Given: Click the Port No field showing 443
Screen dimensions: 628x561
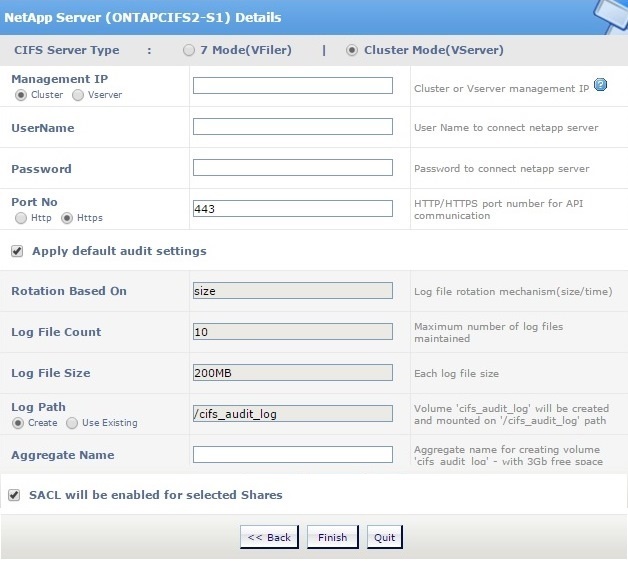Looking at the screenshot, I should [293, 209].
